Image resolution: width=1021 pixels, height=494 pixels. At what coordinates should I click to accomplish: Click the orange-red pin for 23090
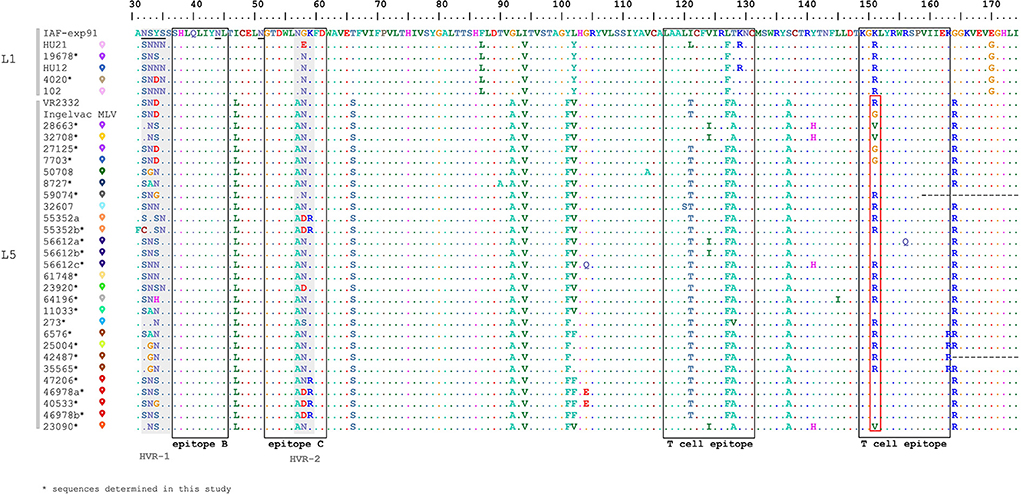pos(102,426)
